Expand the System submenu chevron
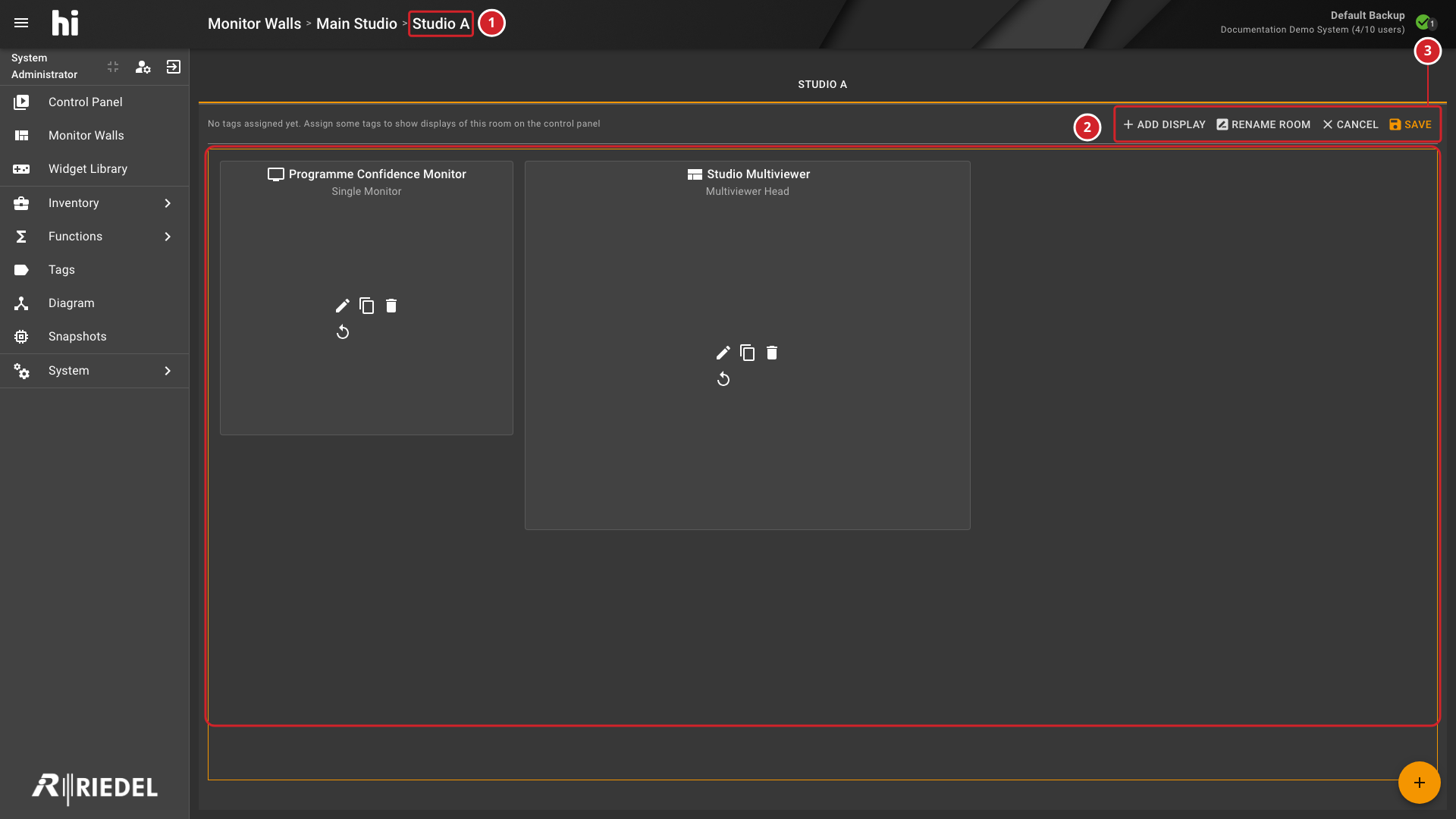This screenshot has height=819, width=1456. click(168, 371)
